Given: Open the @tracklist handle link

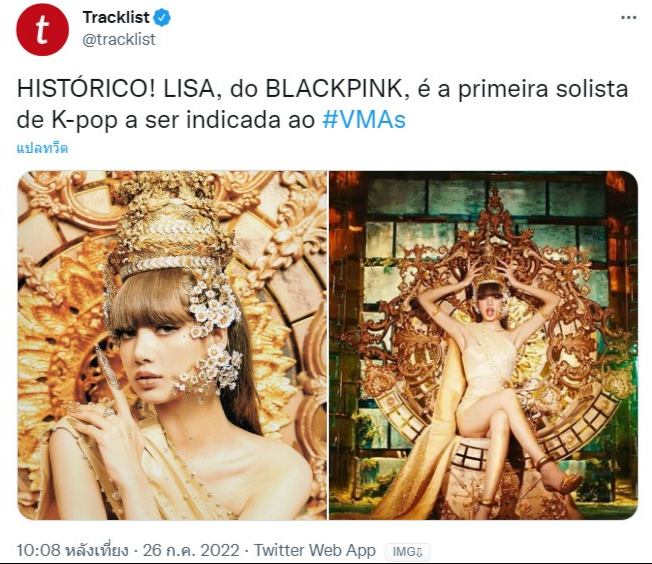Looking at the screenshot, I should pyautogui.click(x=119, y=40).
